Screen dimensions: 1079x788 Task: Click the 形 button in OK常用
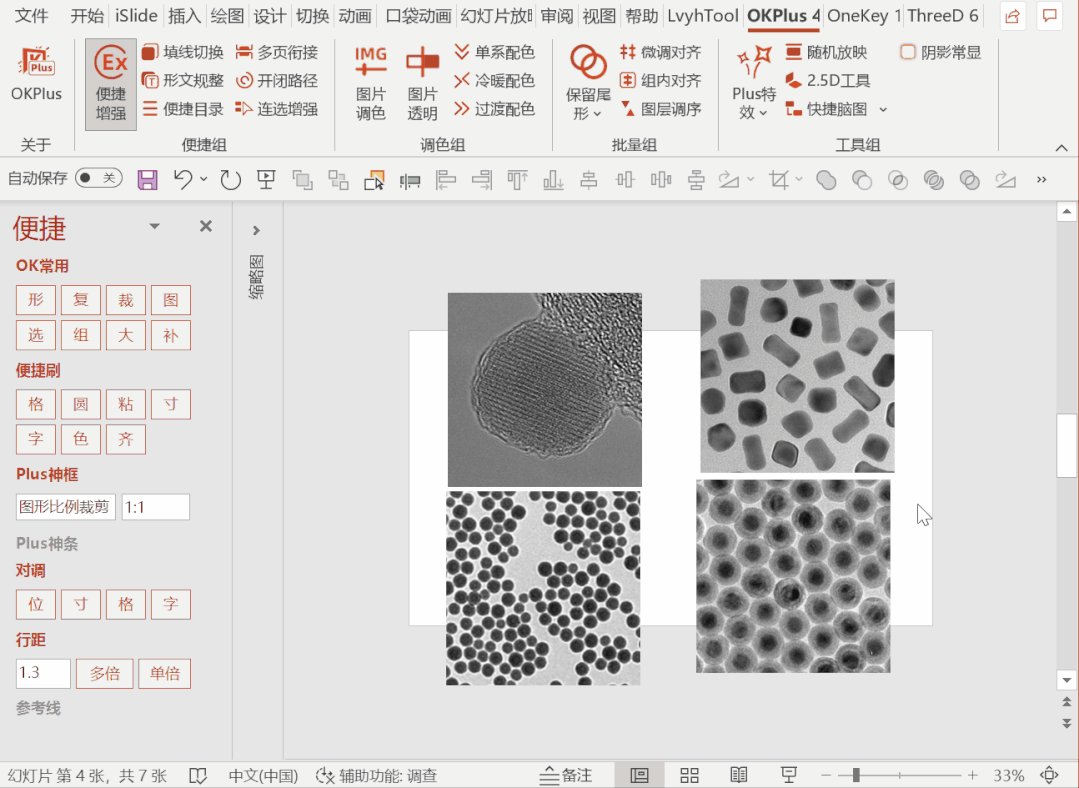[36, 300]
